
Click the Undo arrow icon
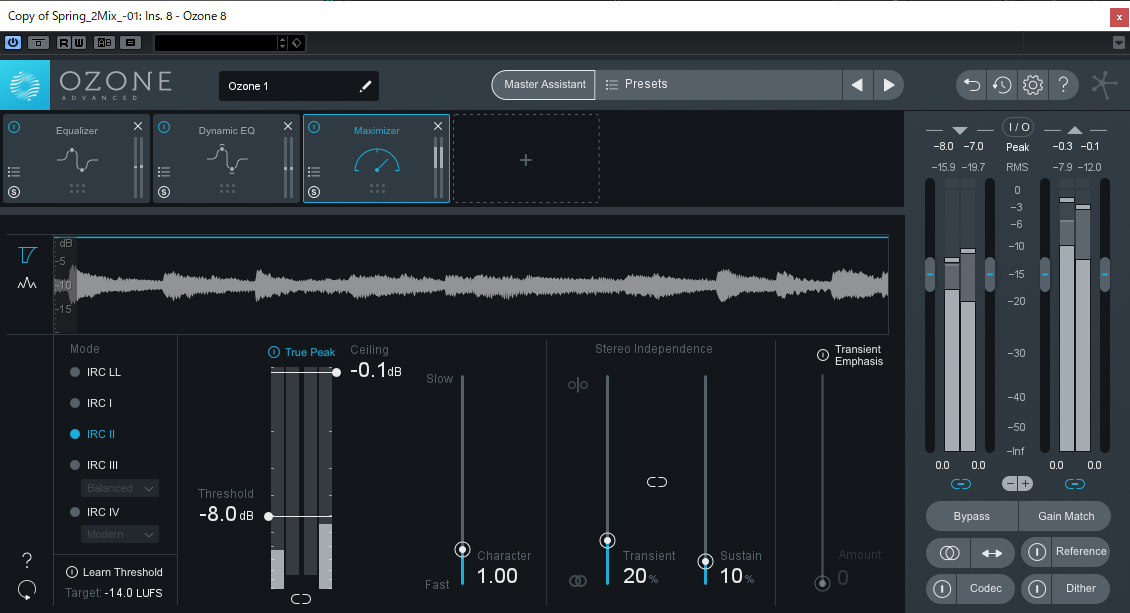pyautogui.click(x=971, y=85)
